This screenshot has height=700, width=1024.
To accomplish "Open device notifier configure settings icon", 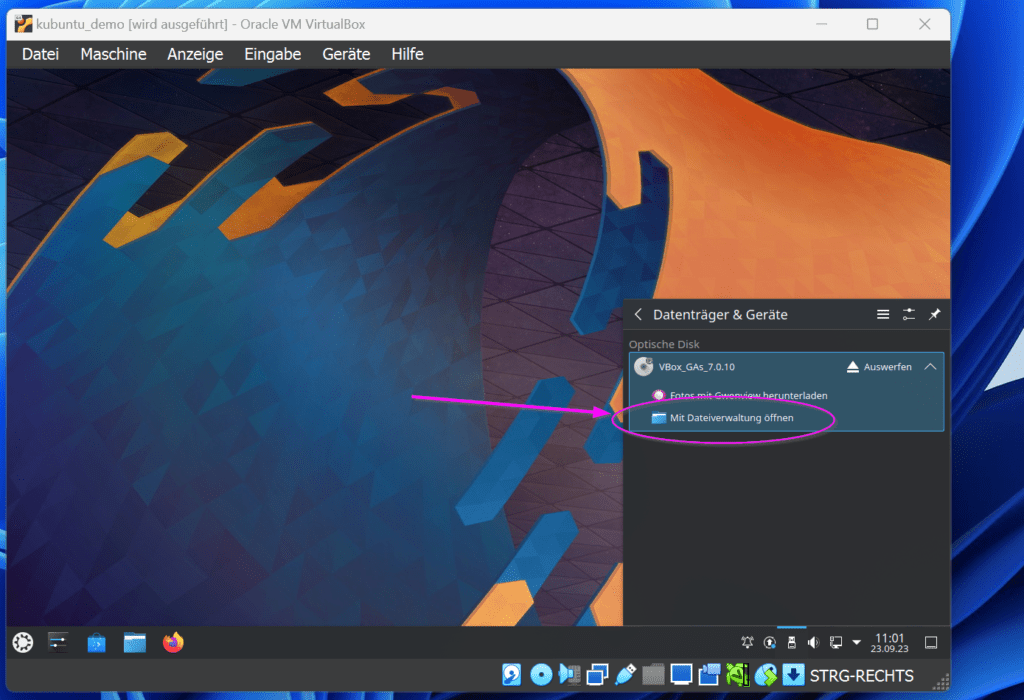I will [908, 315].
